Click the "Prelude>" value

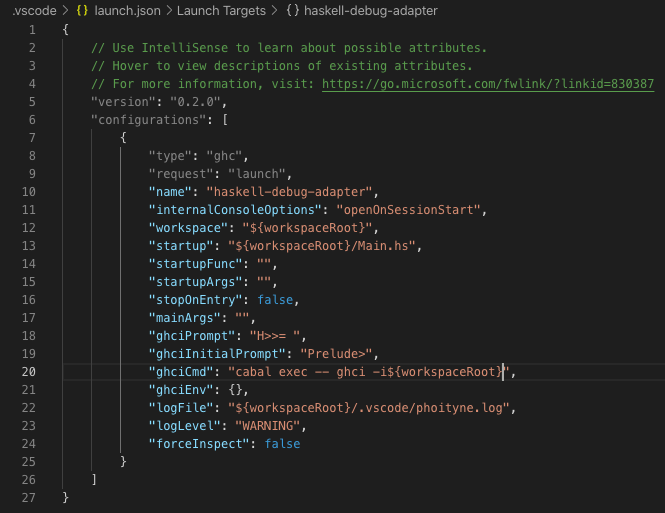pyautogui.click(x=336, y=354)
